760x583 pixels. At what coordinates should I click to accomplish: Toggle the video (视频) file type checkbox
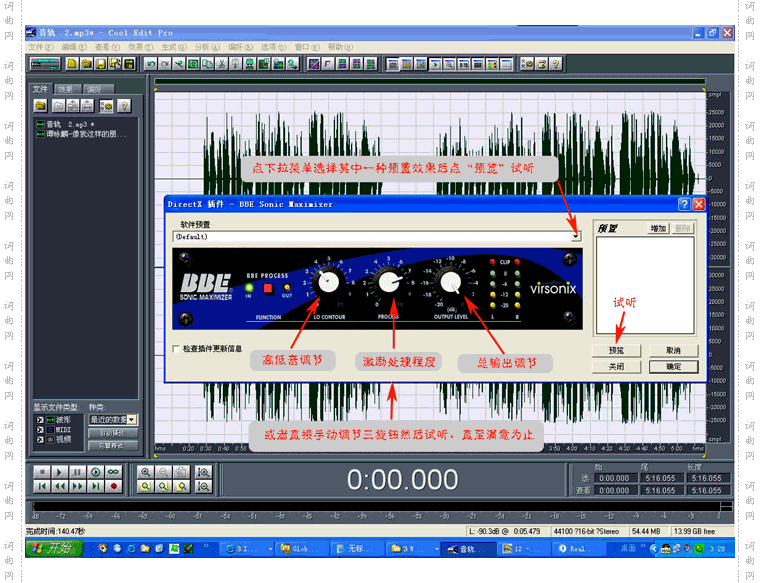[40, 440]
